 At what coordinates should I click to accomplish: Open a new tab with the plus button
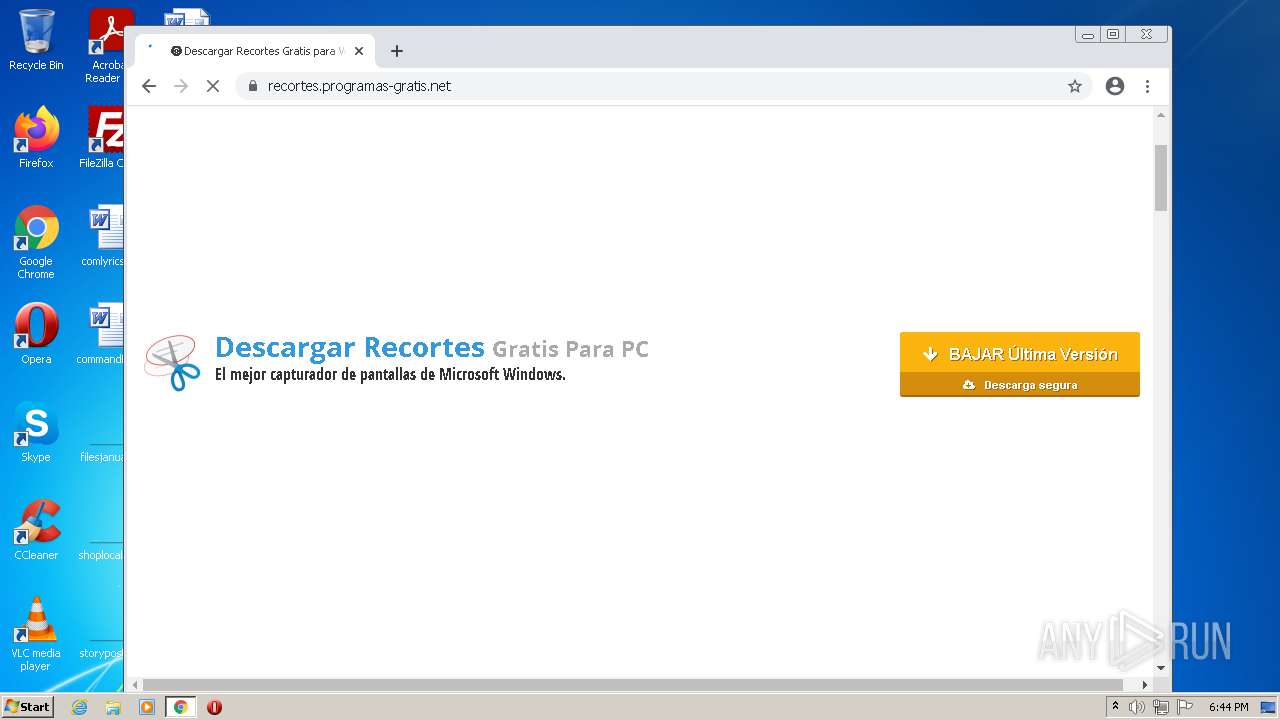coord(397,51)
